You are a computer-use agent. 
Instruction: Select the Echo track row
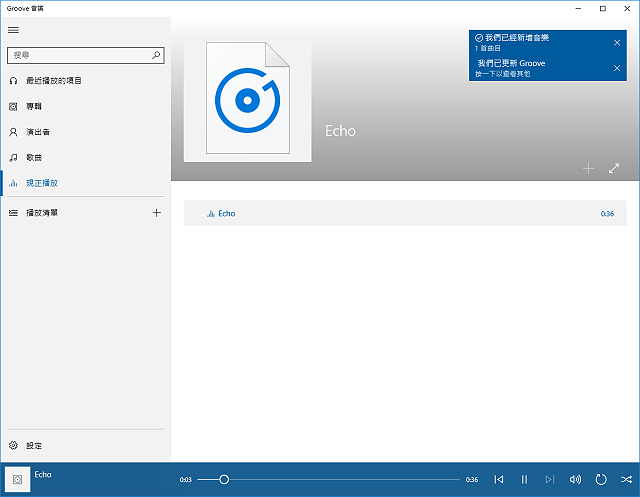pyautogui.click(x=405, y=213)
